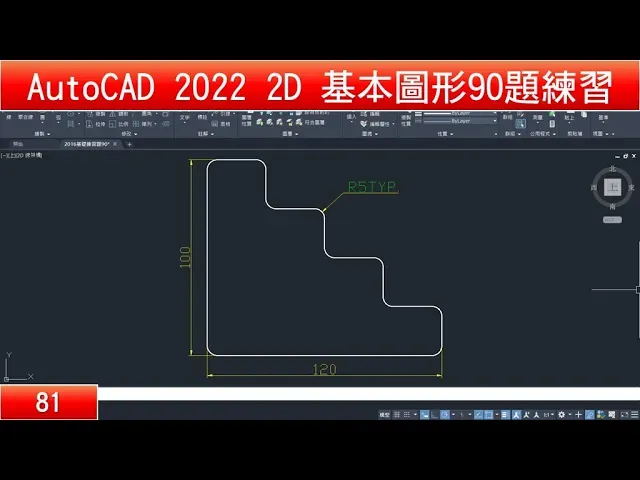Open polar tracking angle dropdown arrow
Screen dimensions: 640x480
453,414
